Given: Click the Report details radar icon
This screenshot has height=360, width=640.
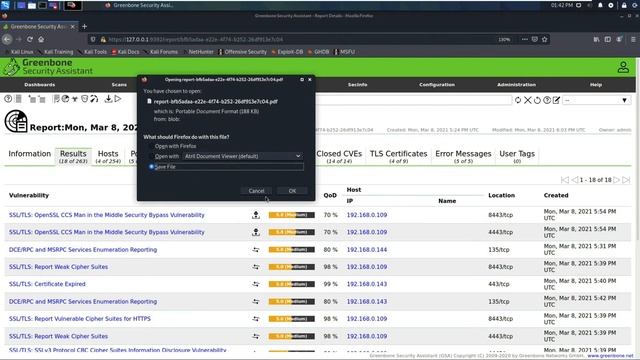Looking at the screenshot, I should point(16,122).
